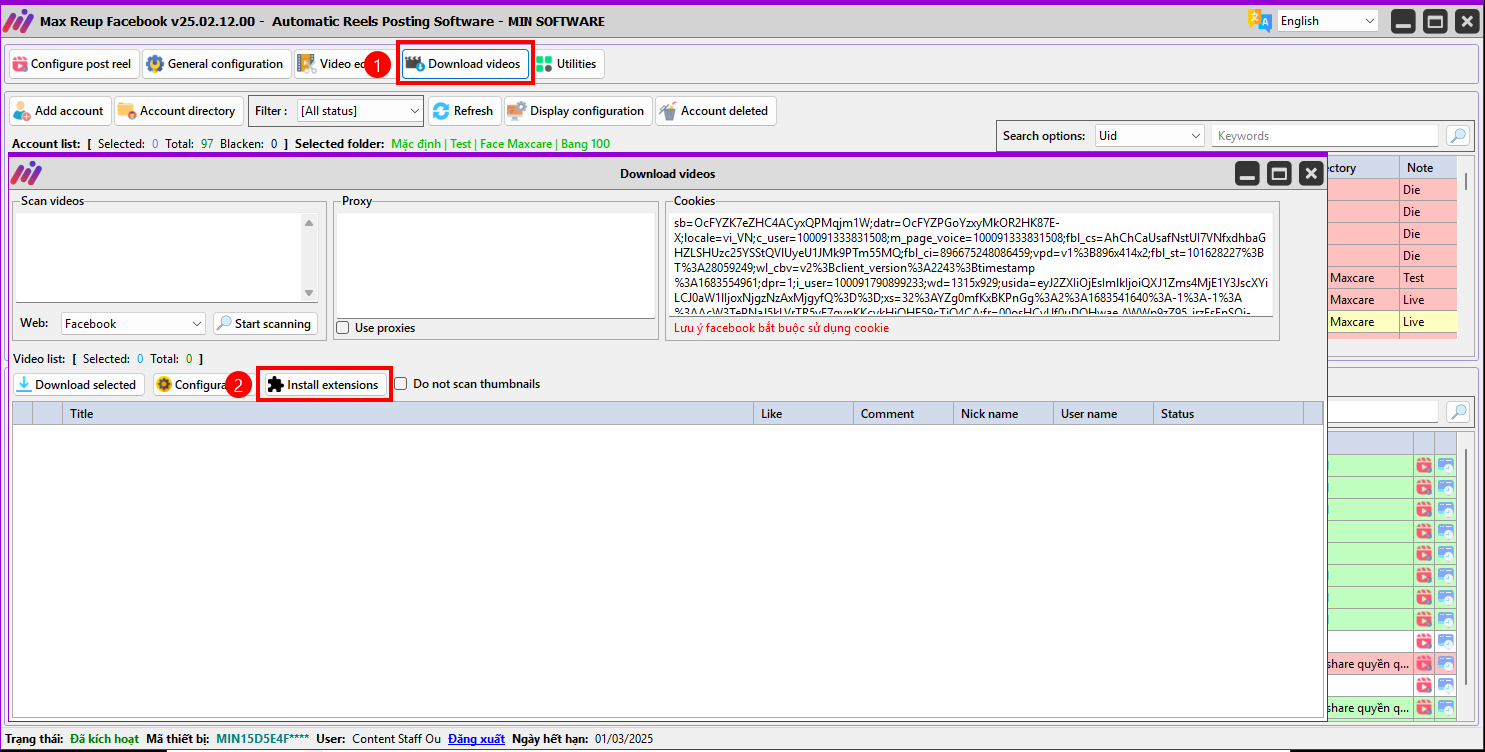This screenshot has height=752, width=1485.
Task: Click the Refresh button
Action: point(464,111)
